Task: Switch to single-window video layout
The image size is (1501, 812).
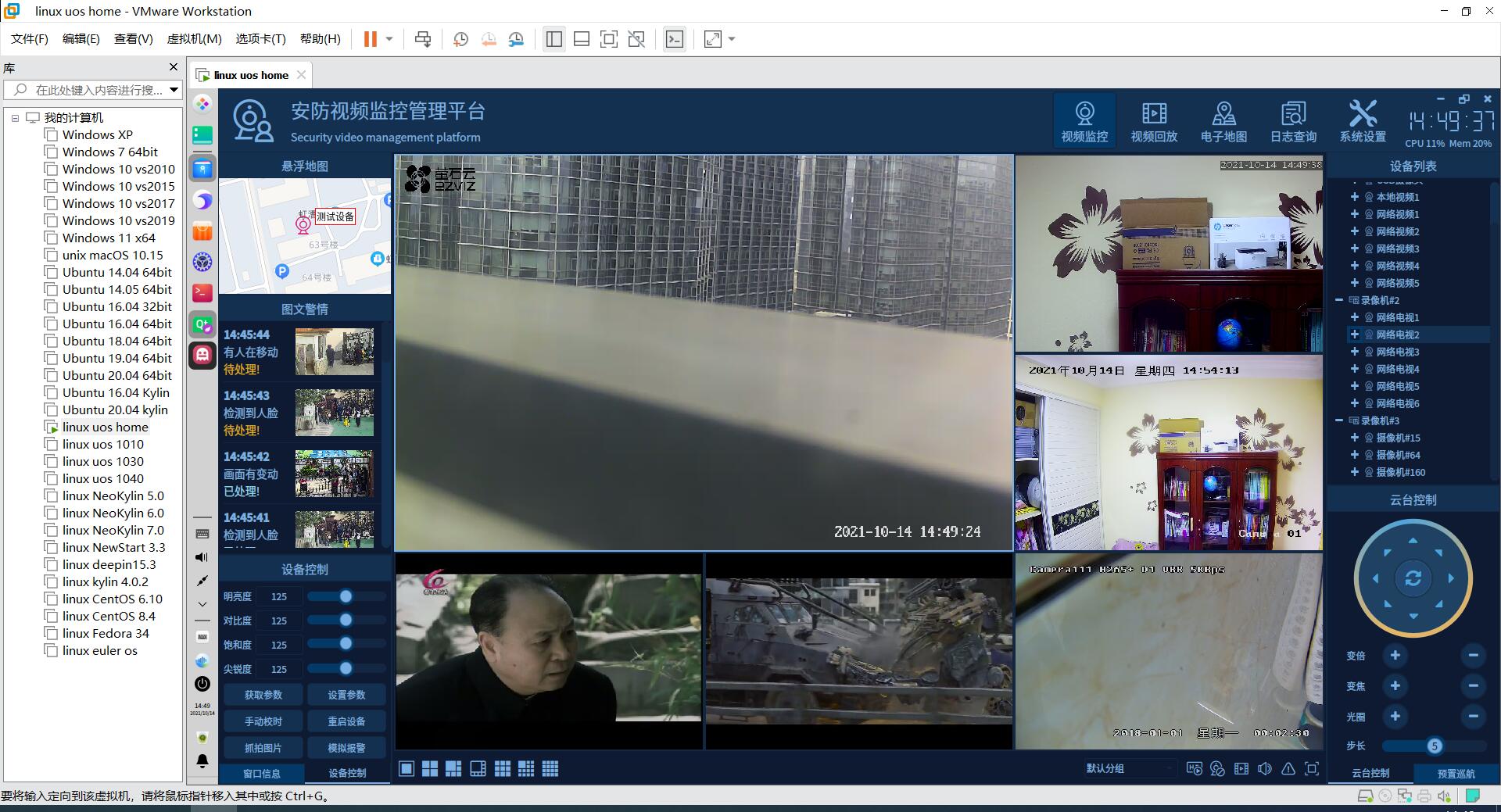Action: point(407,769)
